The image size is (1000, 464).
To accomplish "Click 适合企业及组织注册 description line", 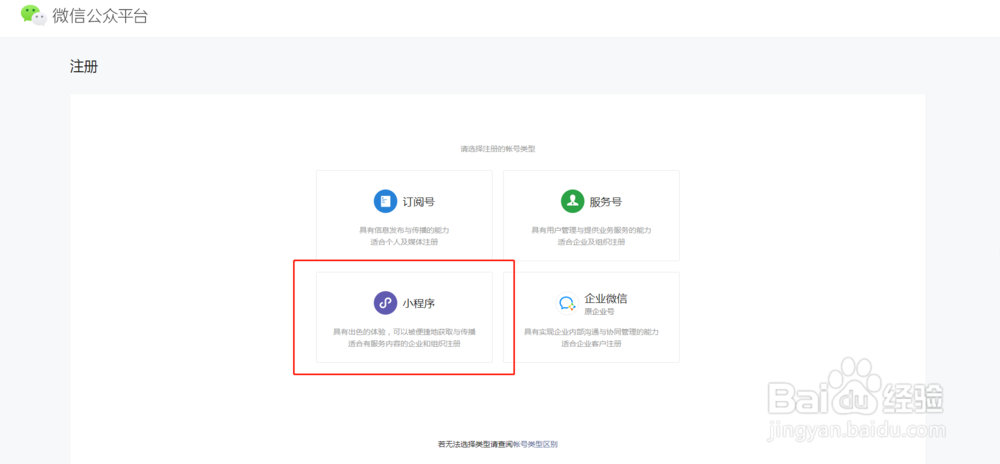I will coord(591,242).
